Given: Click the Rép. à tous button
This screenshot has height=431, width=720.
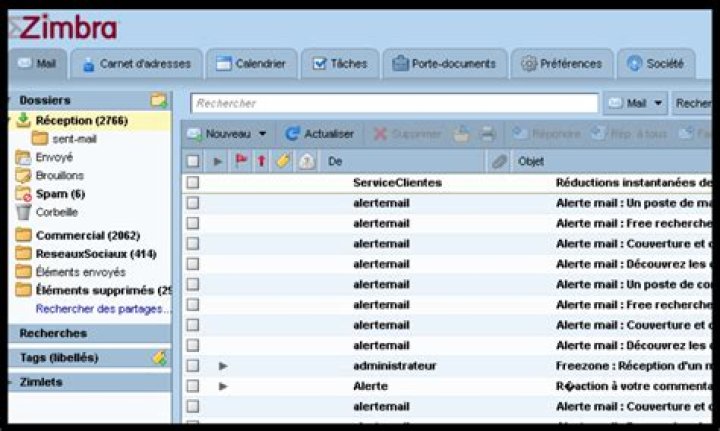Looking at the screenshot, I should click(629, 134).
